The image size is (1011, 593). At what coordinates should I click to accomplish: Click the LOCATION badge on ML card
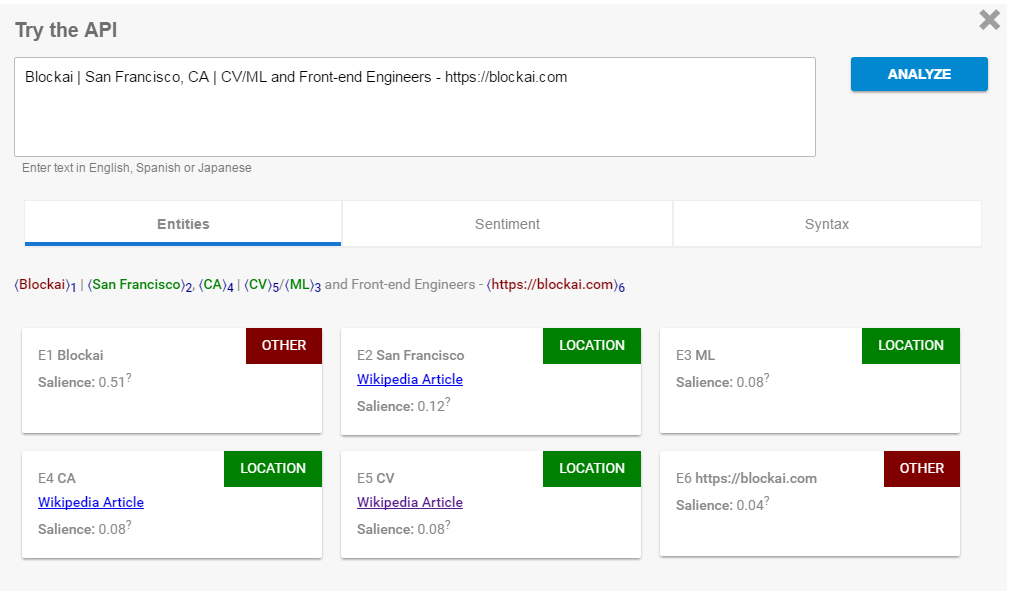[910, 346]
